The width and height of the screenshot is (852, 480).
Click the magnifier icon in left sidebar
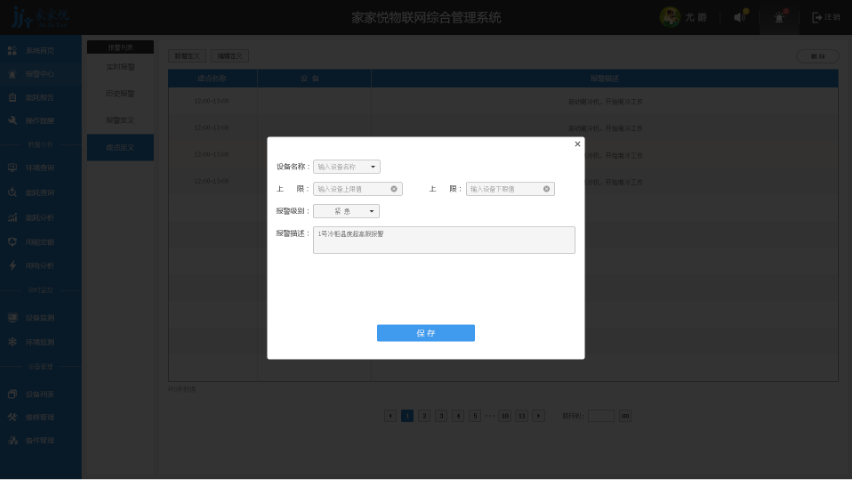(x=12, y=192)
